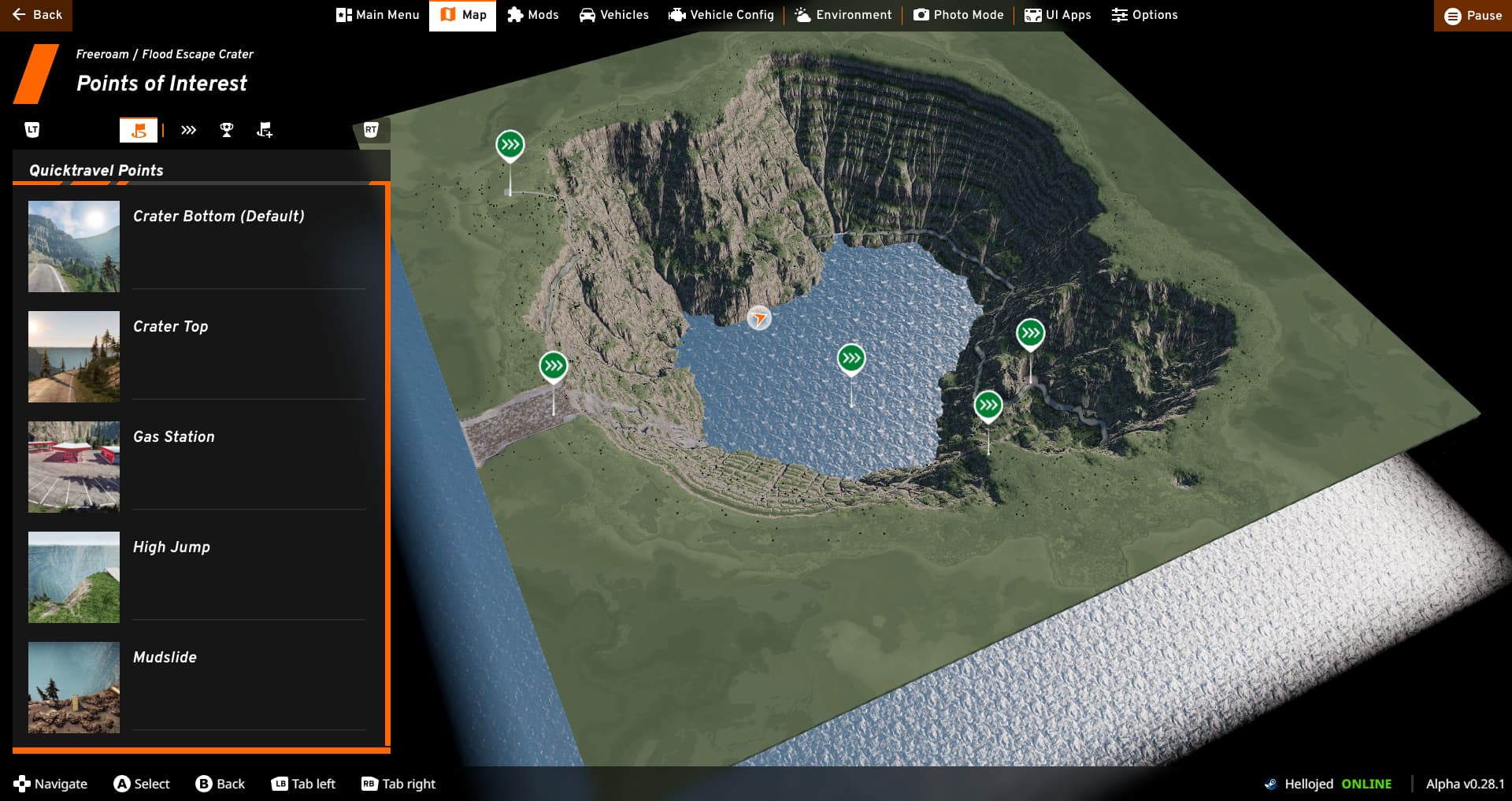Open the Options menu
The height and width of the screenshot is (801, 1512).
[x=1144, y=15]
